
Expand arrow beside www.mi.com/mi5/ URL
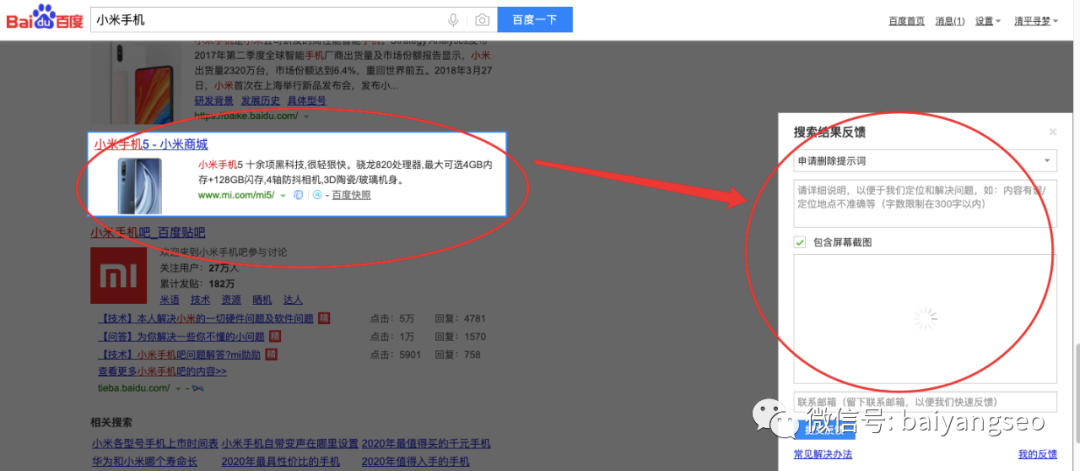tap(282, 196)
